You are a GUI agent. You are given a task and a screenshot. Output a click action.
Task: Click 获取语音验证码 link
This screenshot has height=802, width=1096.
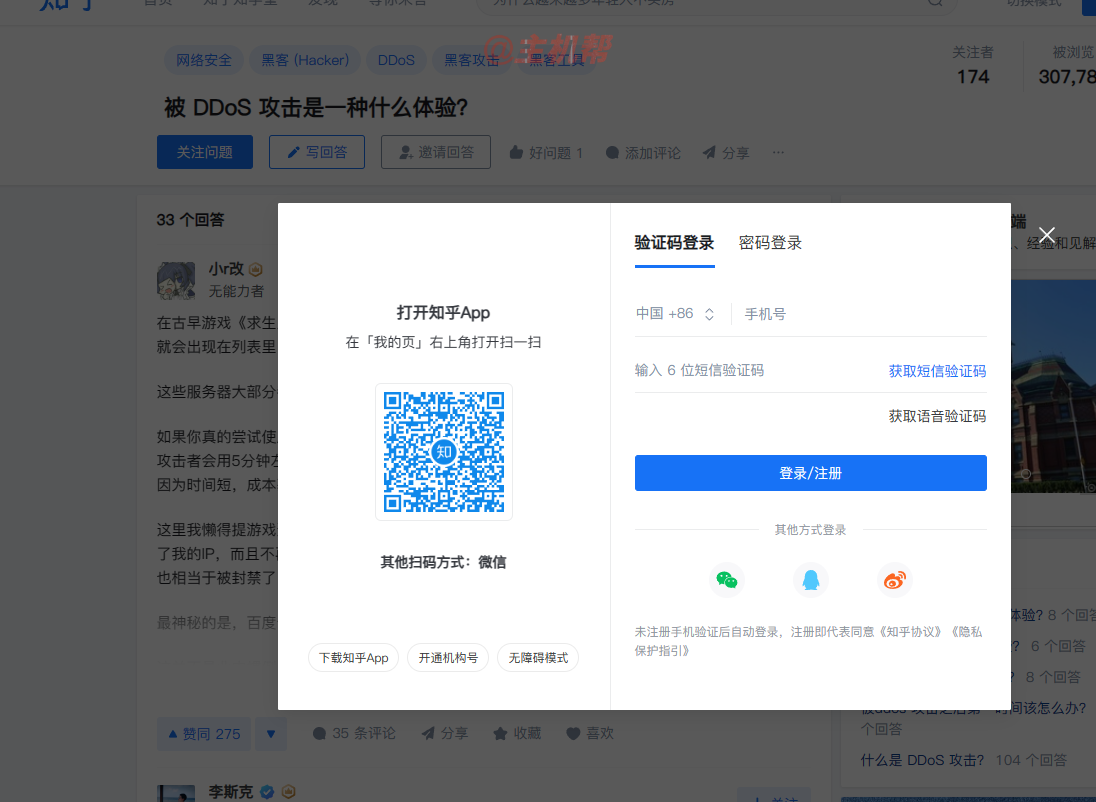click(x=937, y=416)
